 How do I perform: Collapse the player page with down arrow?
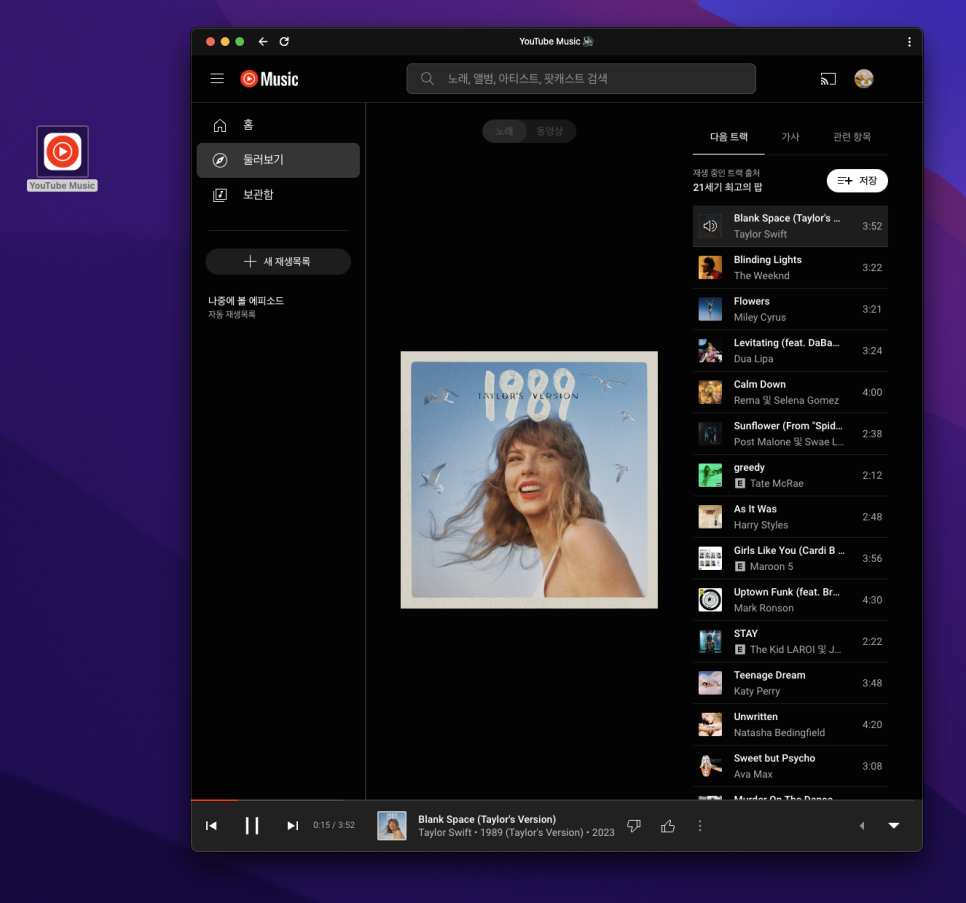894,826
